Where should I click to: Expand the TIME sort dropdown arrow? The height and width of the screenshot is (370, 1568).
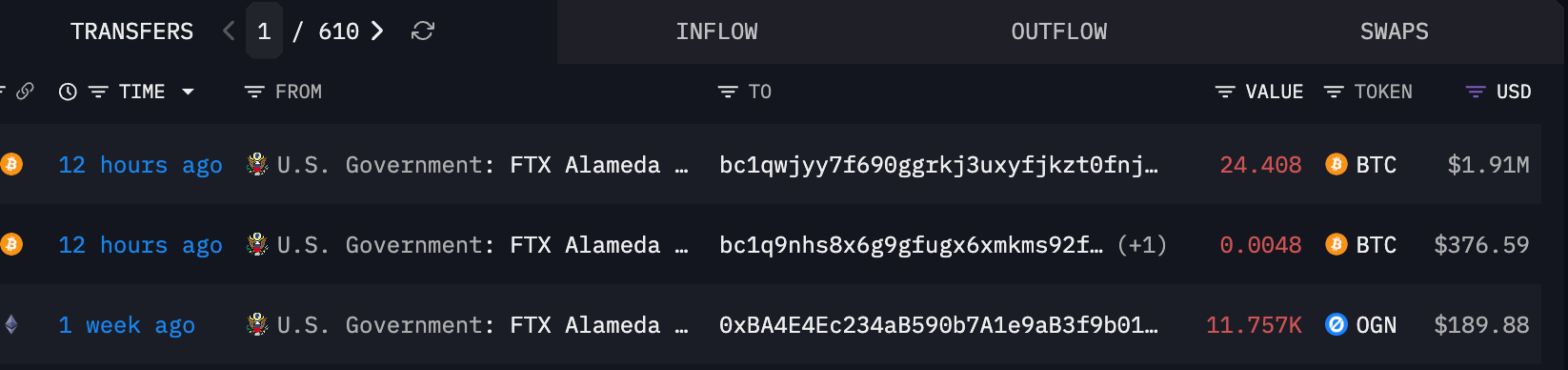click(188, 92)
